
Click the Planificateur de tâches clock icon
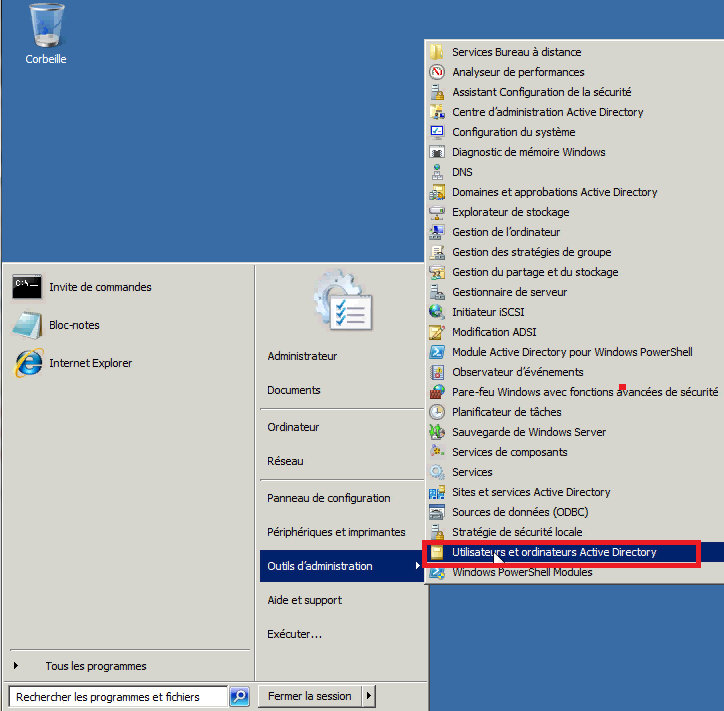(437, 412)
